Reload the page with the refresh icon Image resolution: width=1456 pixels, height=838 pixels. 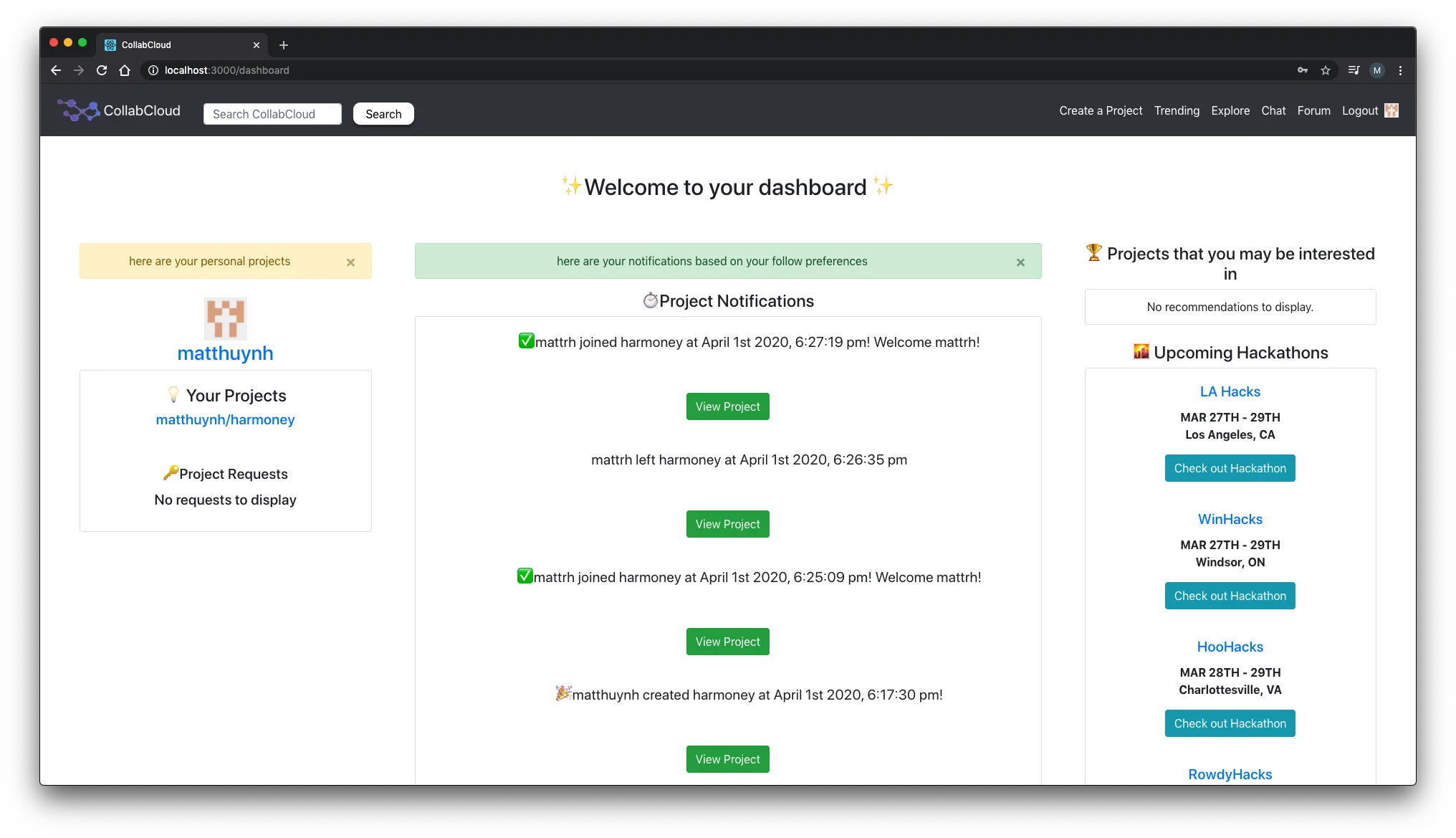pos(102,70)
